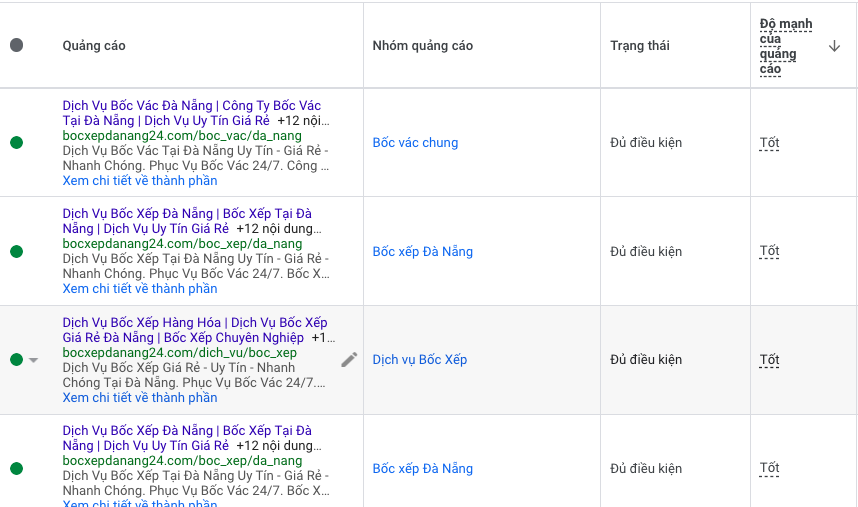The height and width of the screenshot is (507, 858).
Task: Click pencil edit icon on Dịch Vụ Bốc Xếp Hàng Hóa ad
Action: 349,359
